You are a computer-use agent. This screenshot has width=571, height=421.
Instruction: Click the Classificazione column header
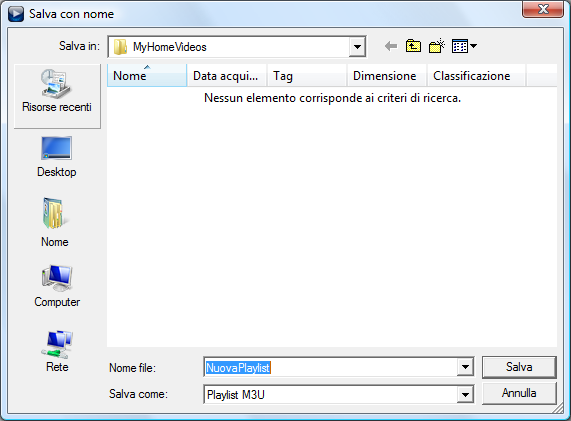coord(476,76)
